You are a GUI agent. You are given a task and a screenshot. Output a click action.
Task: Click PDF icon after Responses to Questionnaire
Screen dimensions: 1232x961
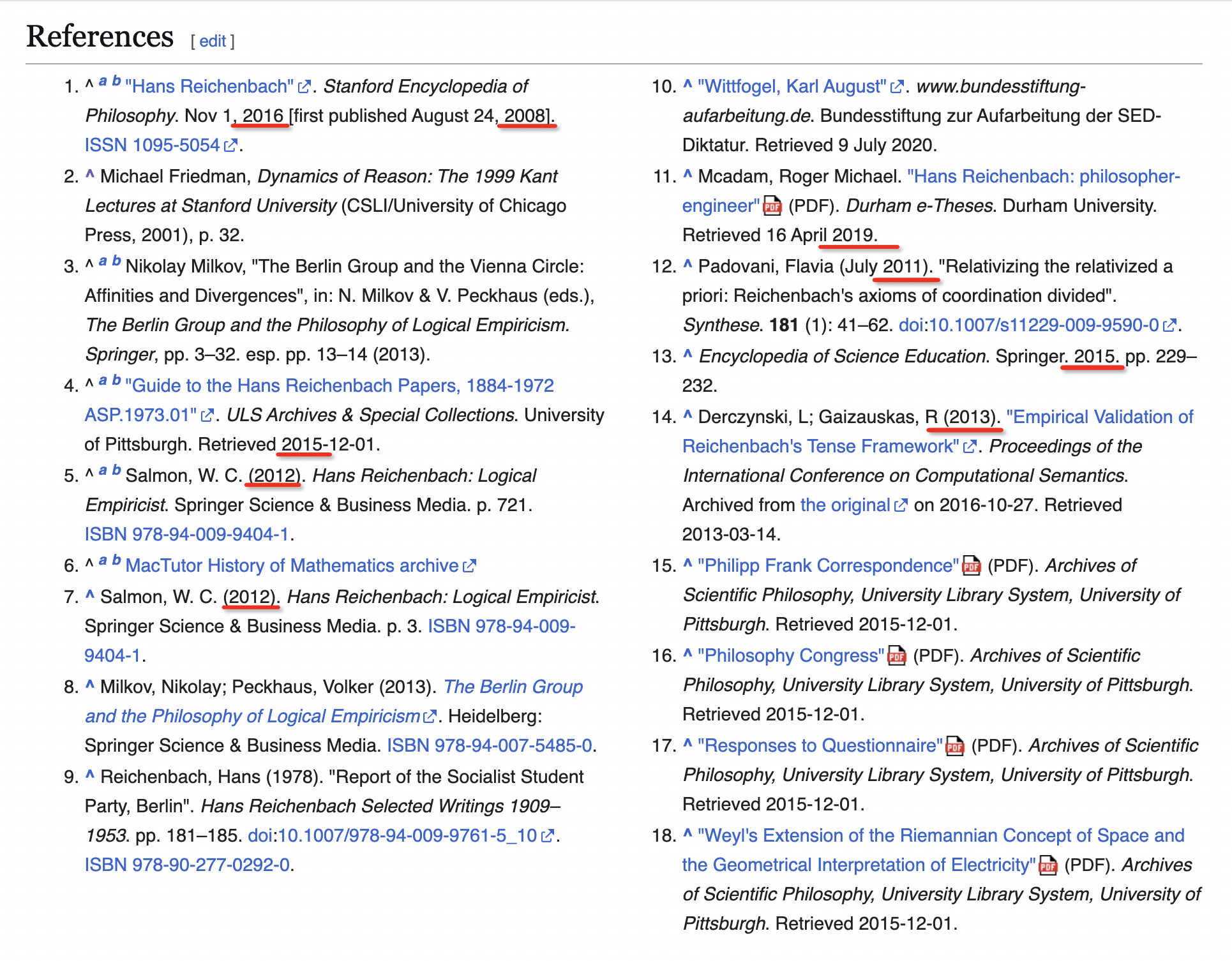pyautogui.click(x=956, y=745)
